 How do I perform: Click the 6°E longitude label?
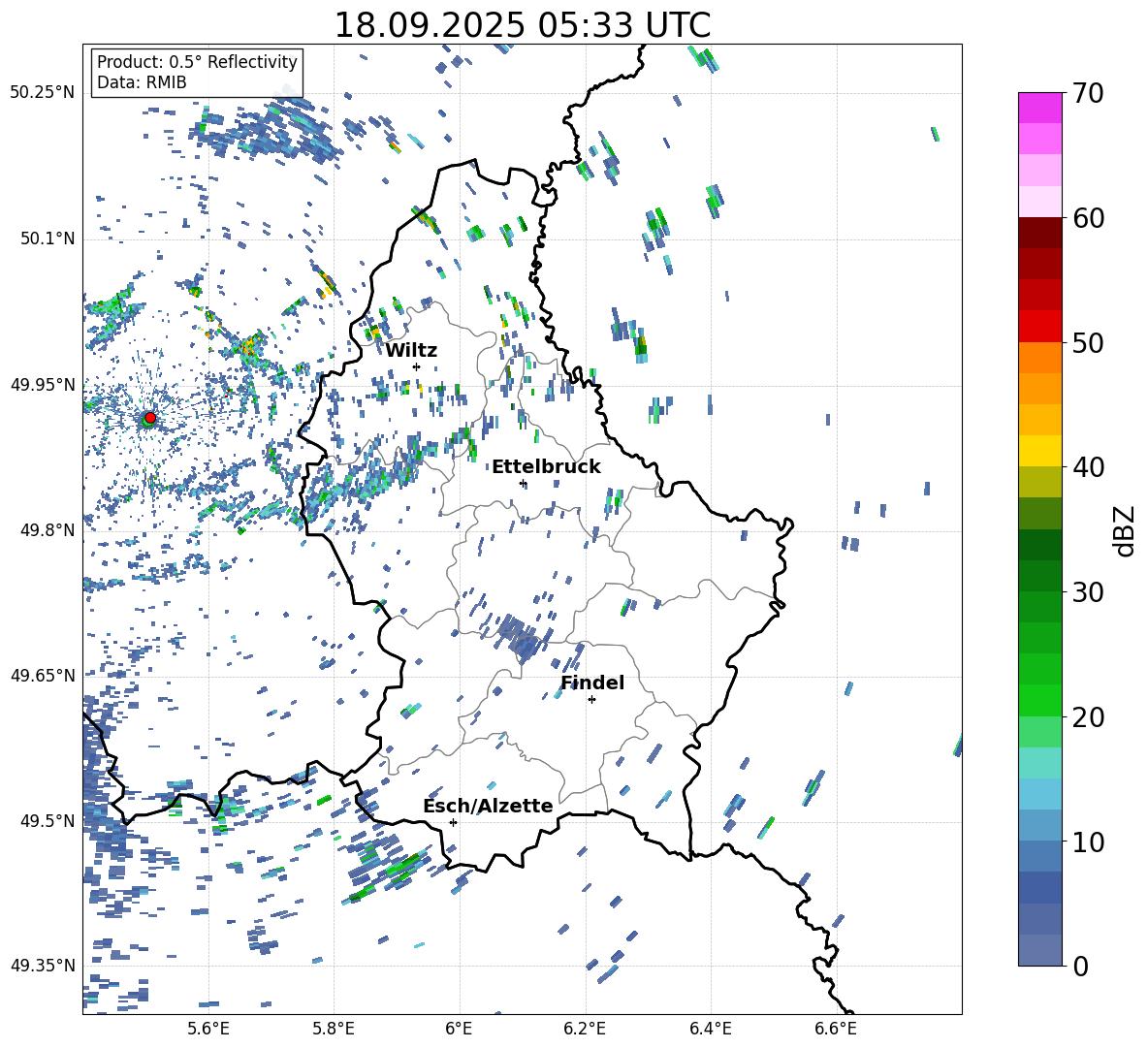click(x=459, y=1029)
